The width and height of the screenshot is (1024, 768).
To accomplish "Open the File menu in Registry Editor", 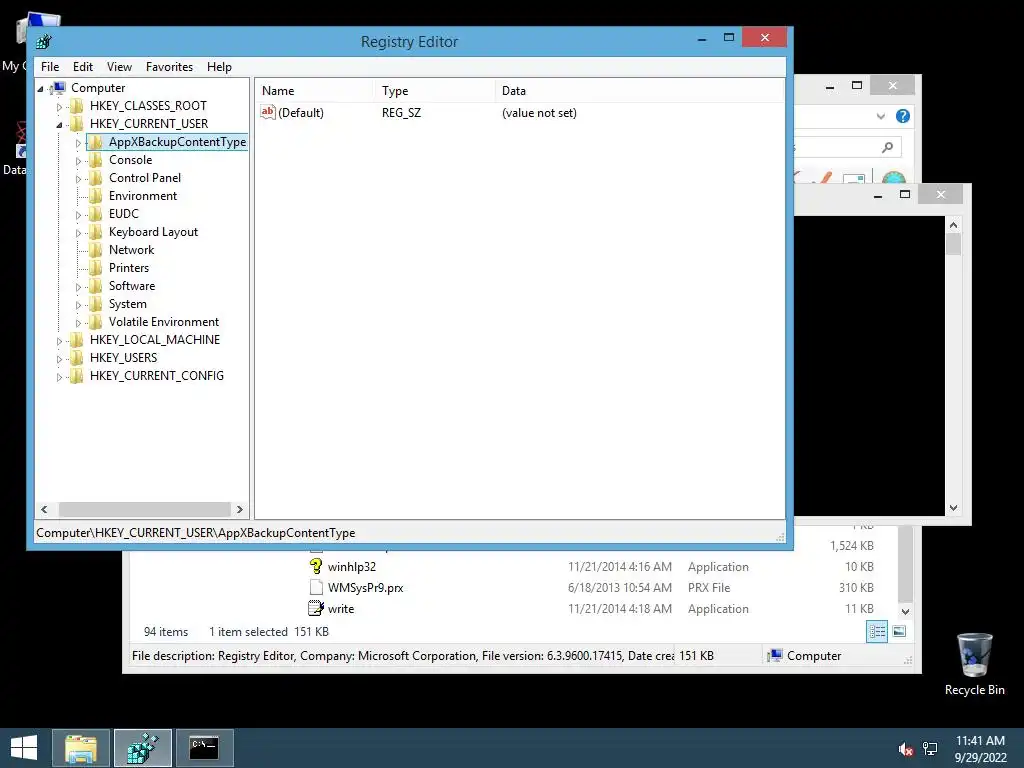I will point(50,67).
